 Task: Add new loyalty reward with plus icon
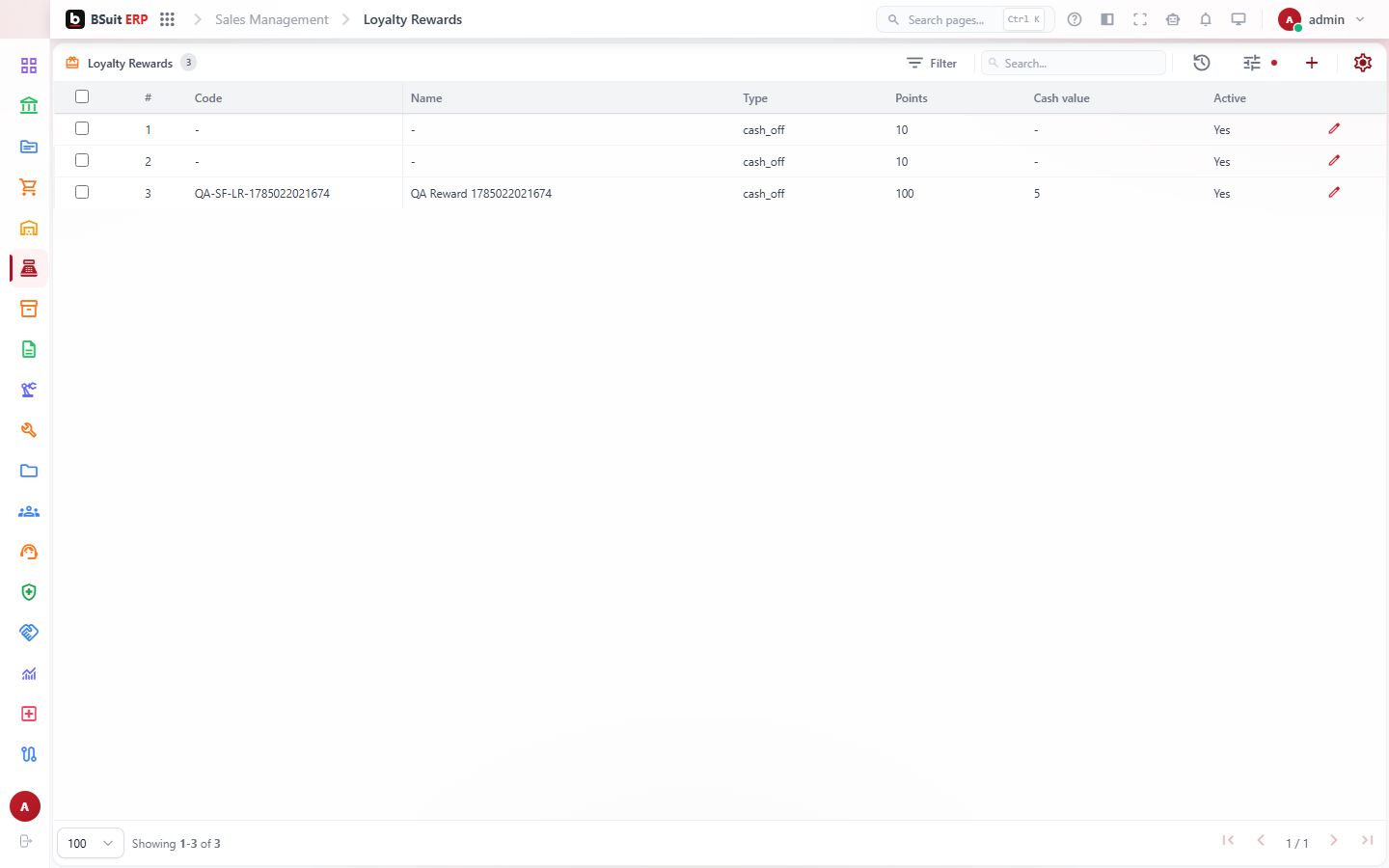1312,63
